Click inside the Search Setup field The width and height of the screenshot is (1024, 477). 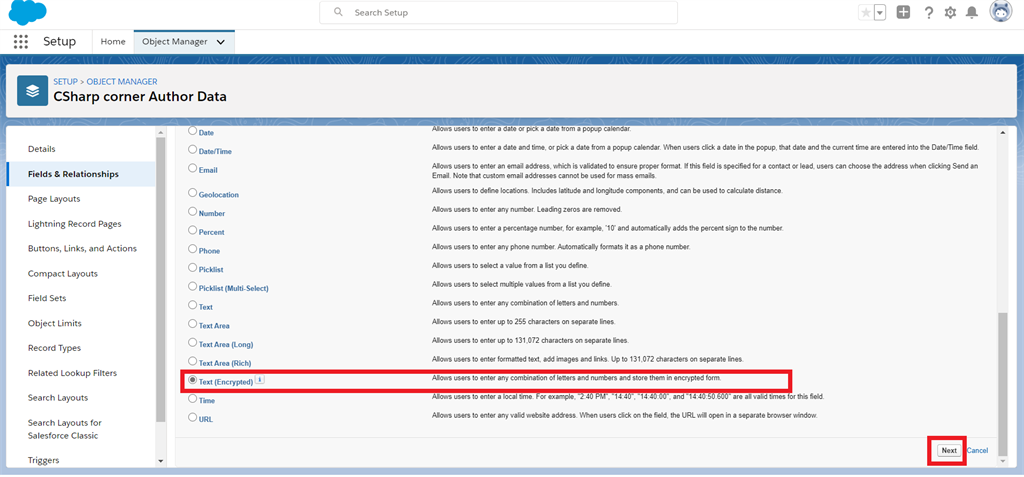[498, 12]
